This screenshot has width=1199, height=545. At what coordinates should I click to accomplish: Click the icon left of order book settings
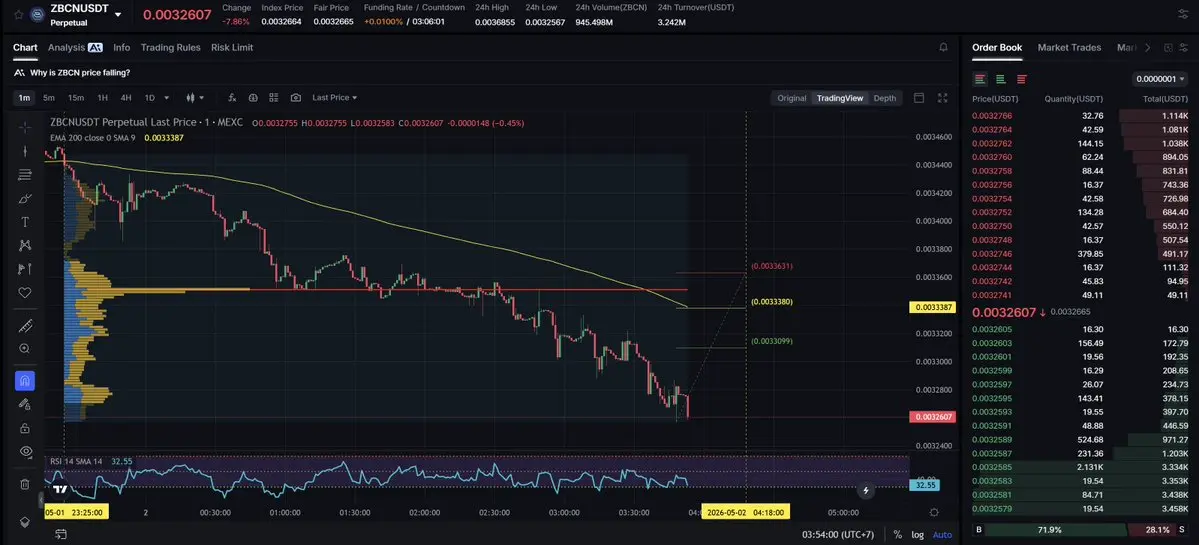(1168, 47)
